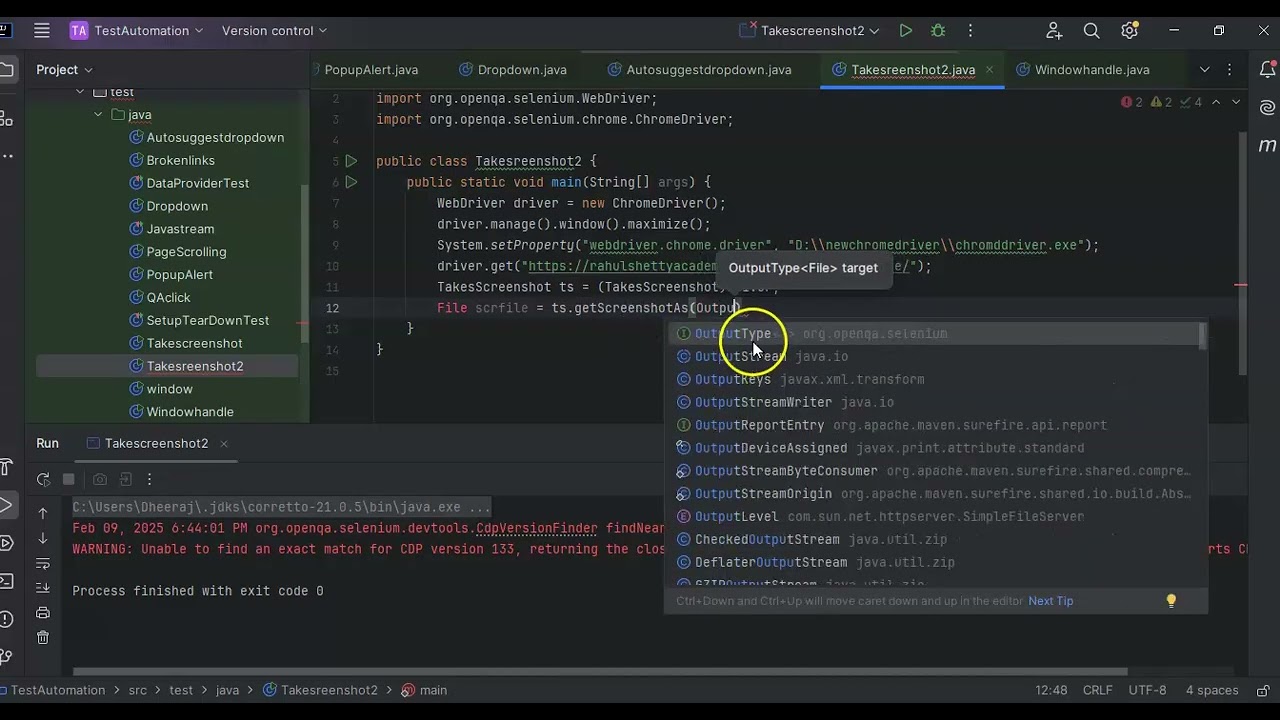
Task: Clear console with the trash icon
Action: click(43, 638)
